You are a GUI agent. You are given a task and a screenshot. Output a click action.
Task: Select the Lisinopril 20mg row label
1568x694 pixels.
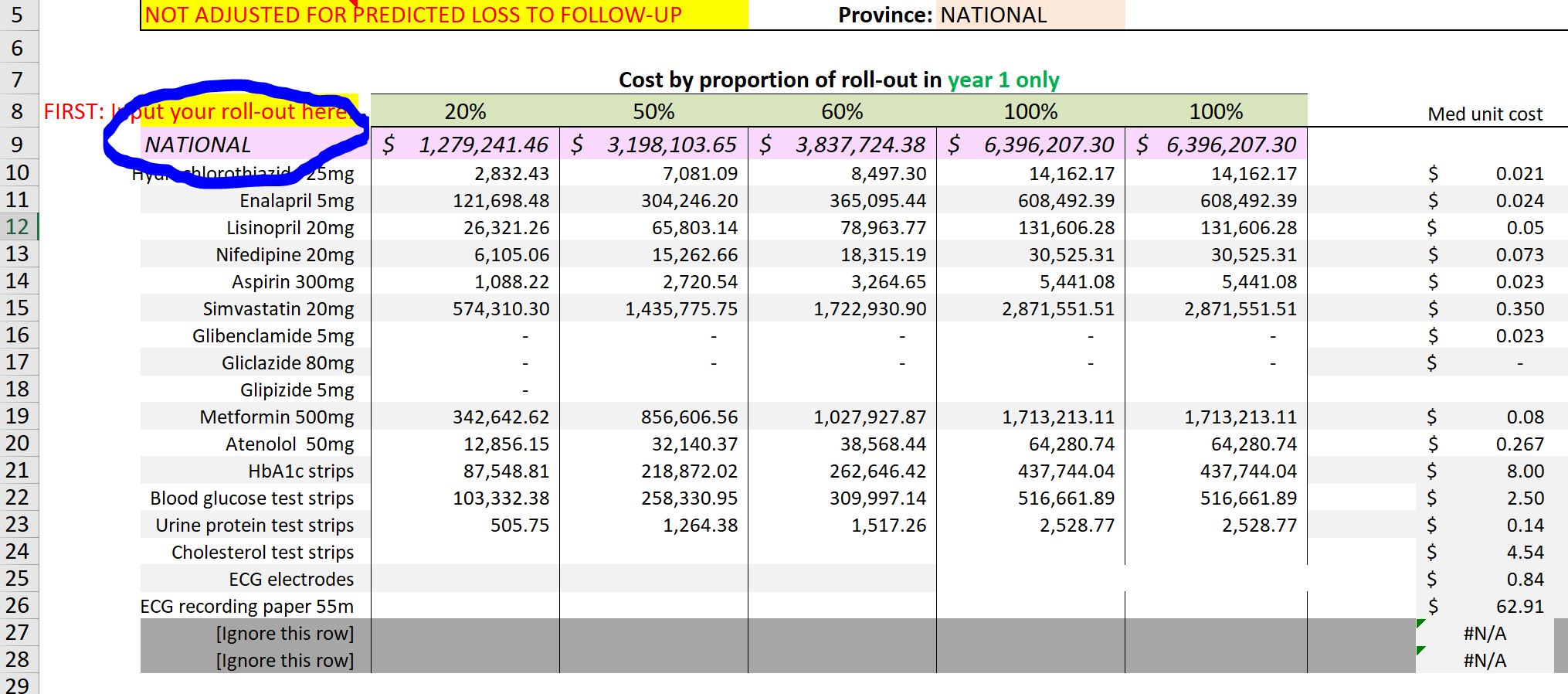[x=290, y=228]
